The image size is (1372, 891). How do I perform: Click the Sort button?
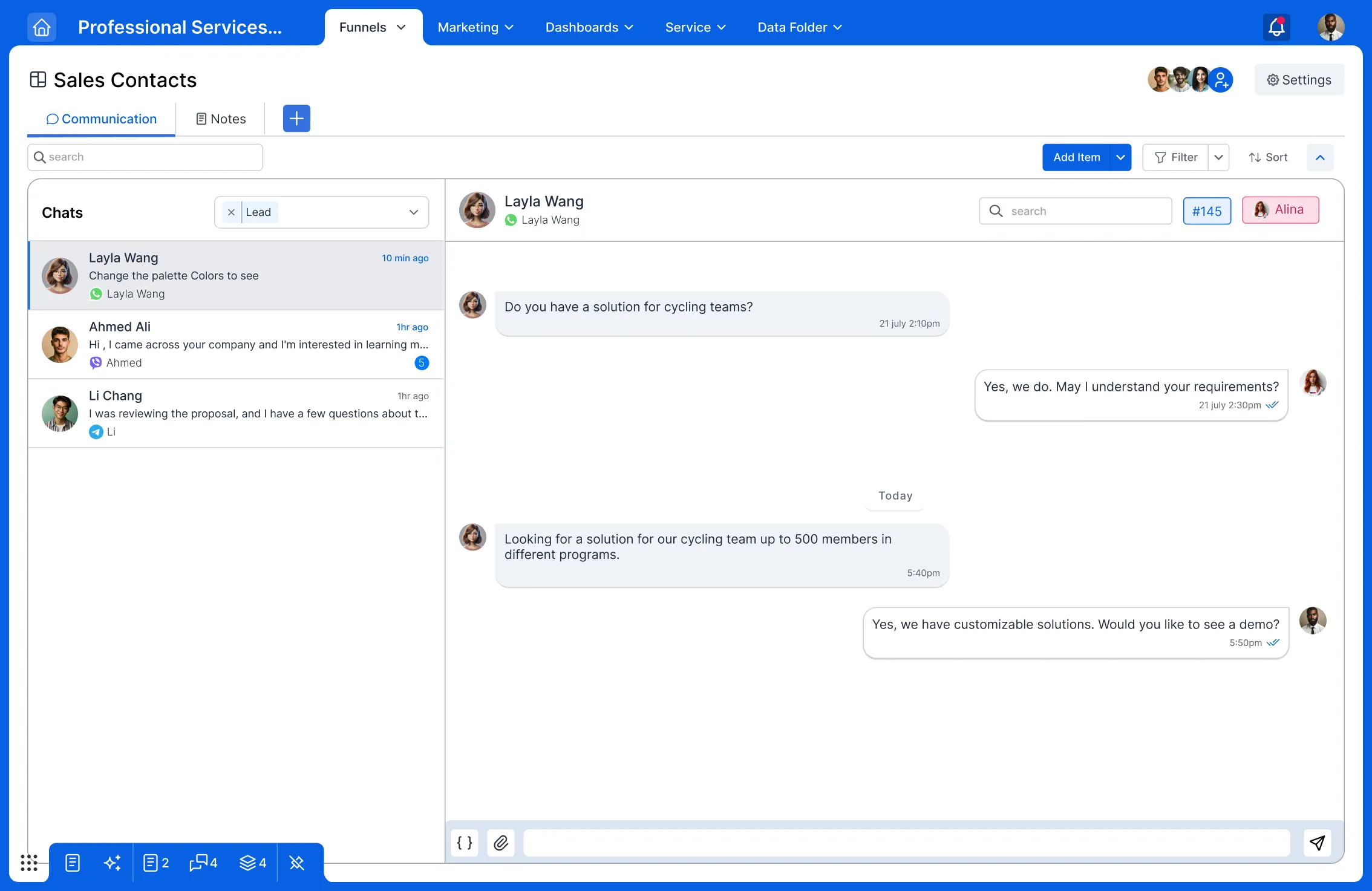point(1268,157)
